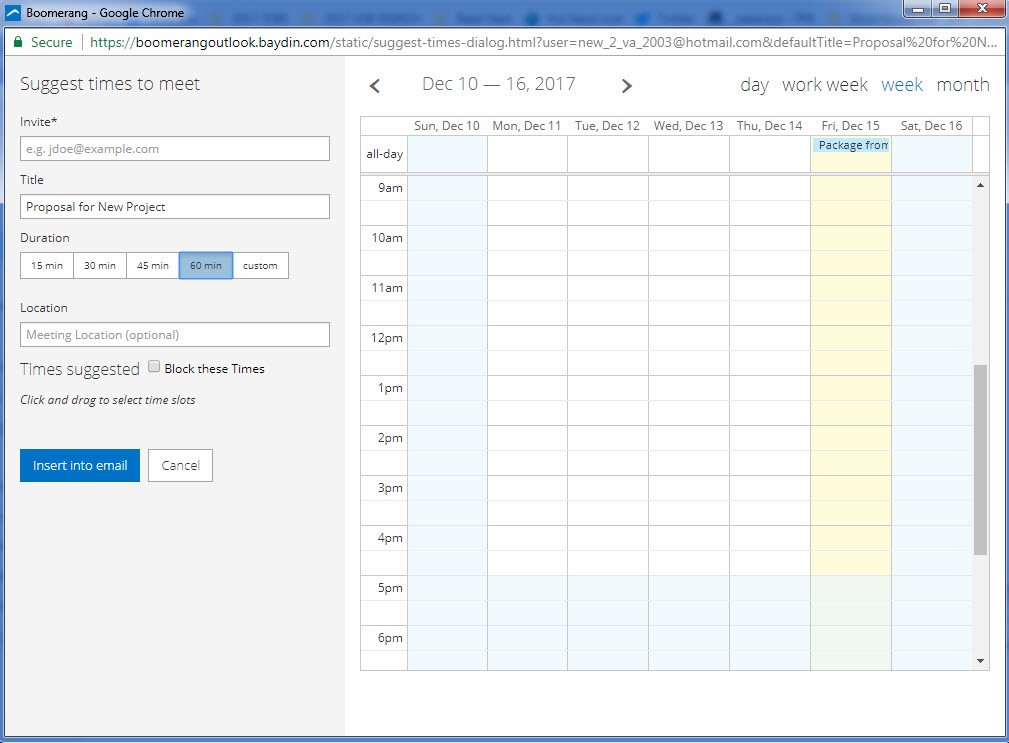This screenshot has width=1009, height=743.
Task: Advance to next week with right arrow
Action: click(627, 86)
